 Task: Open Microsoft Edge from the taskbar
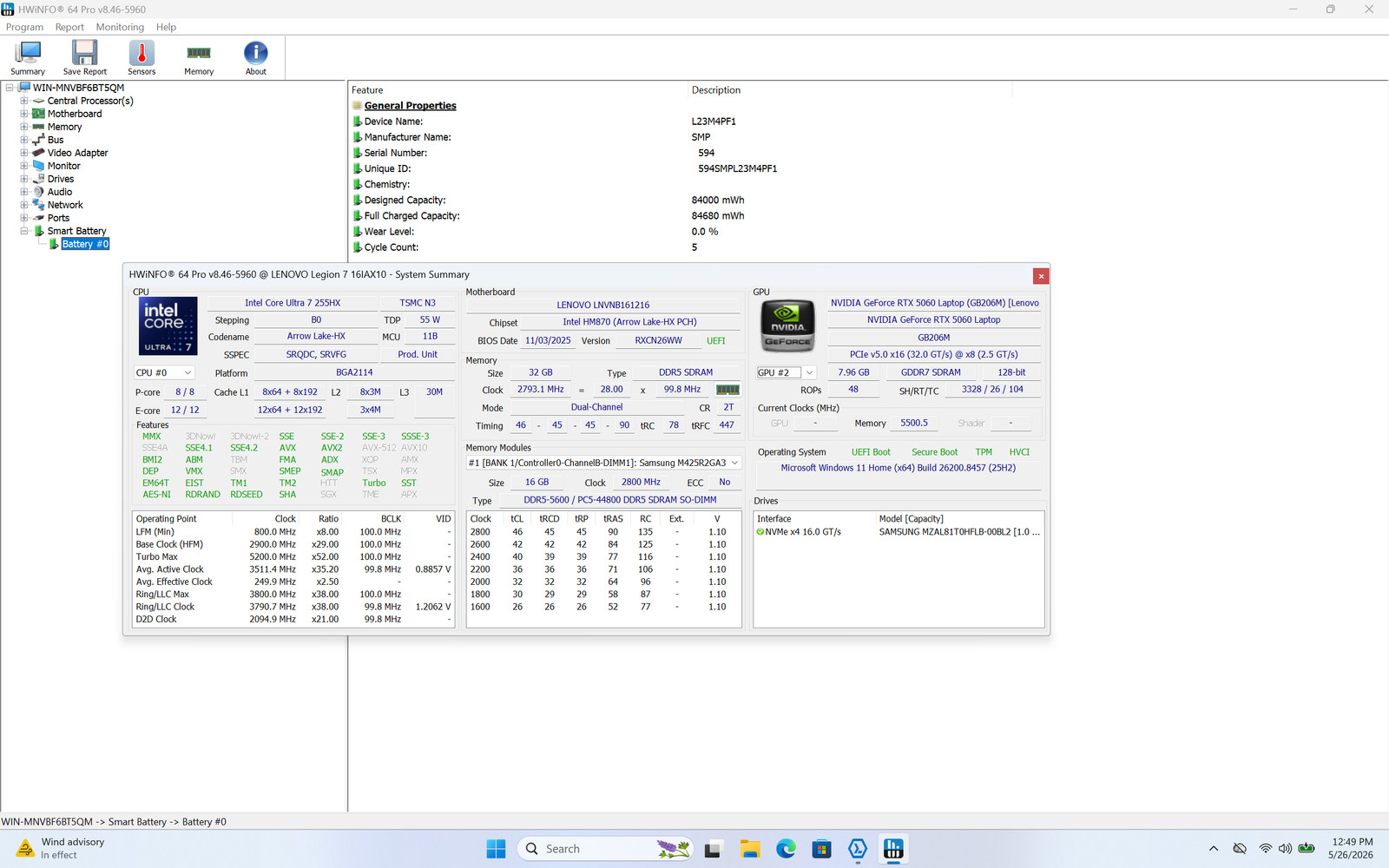pos(786,849)
